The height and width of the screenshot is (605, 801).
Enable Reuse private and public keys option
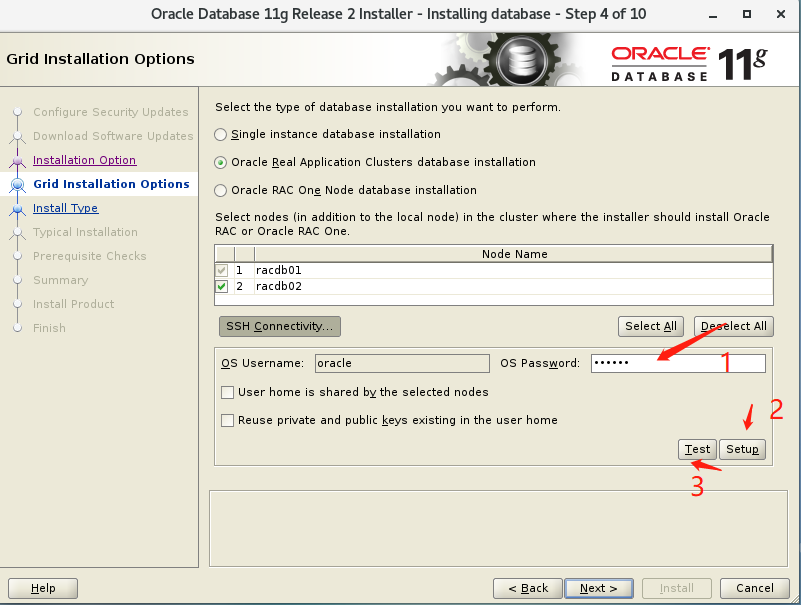coord(227,421)
